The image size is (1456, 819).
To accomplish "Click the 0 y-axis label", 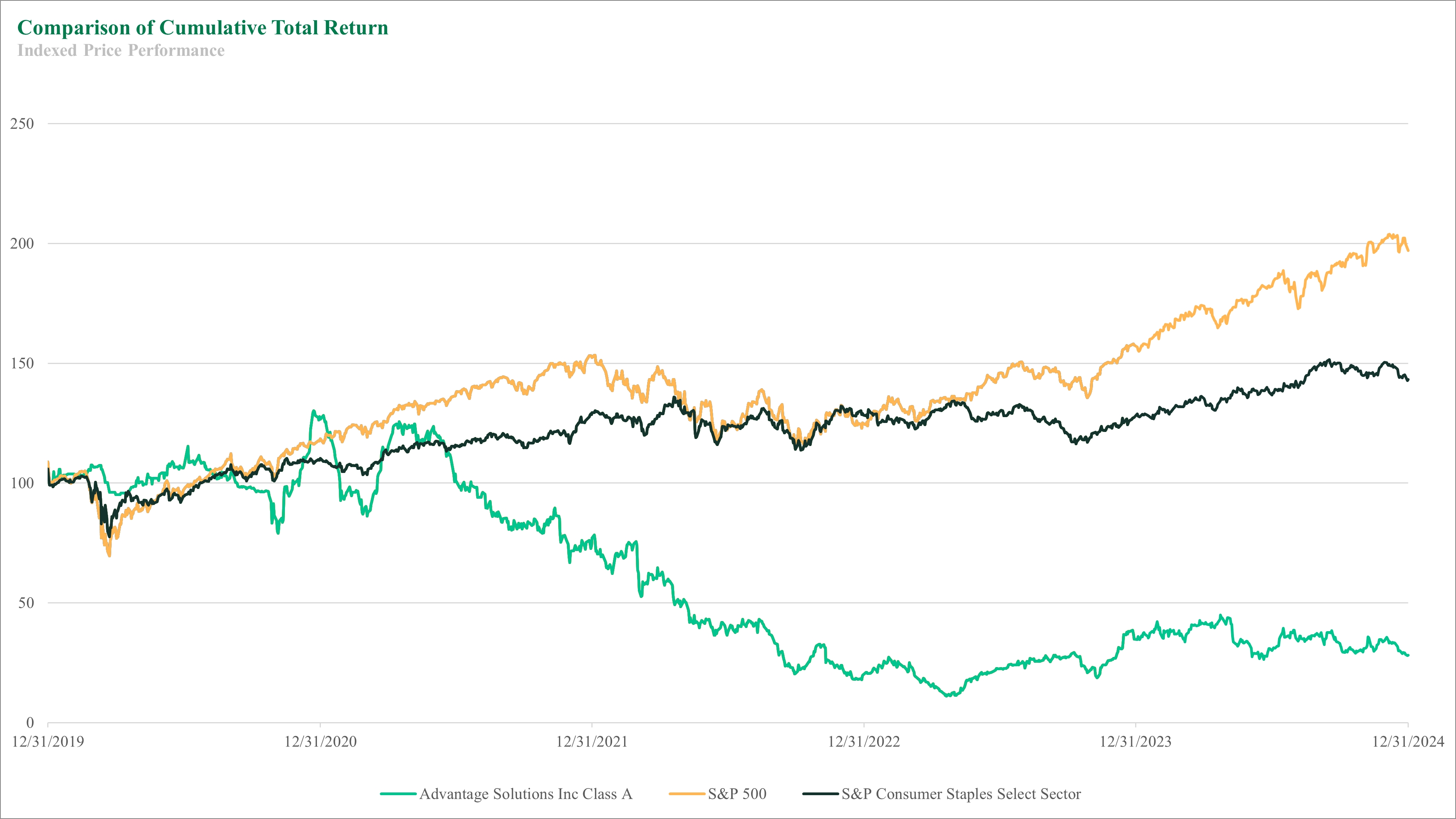I will click(30, 723).
